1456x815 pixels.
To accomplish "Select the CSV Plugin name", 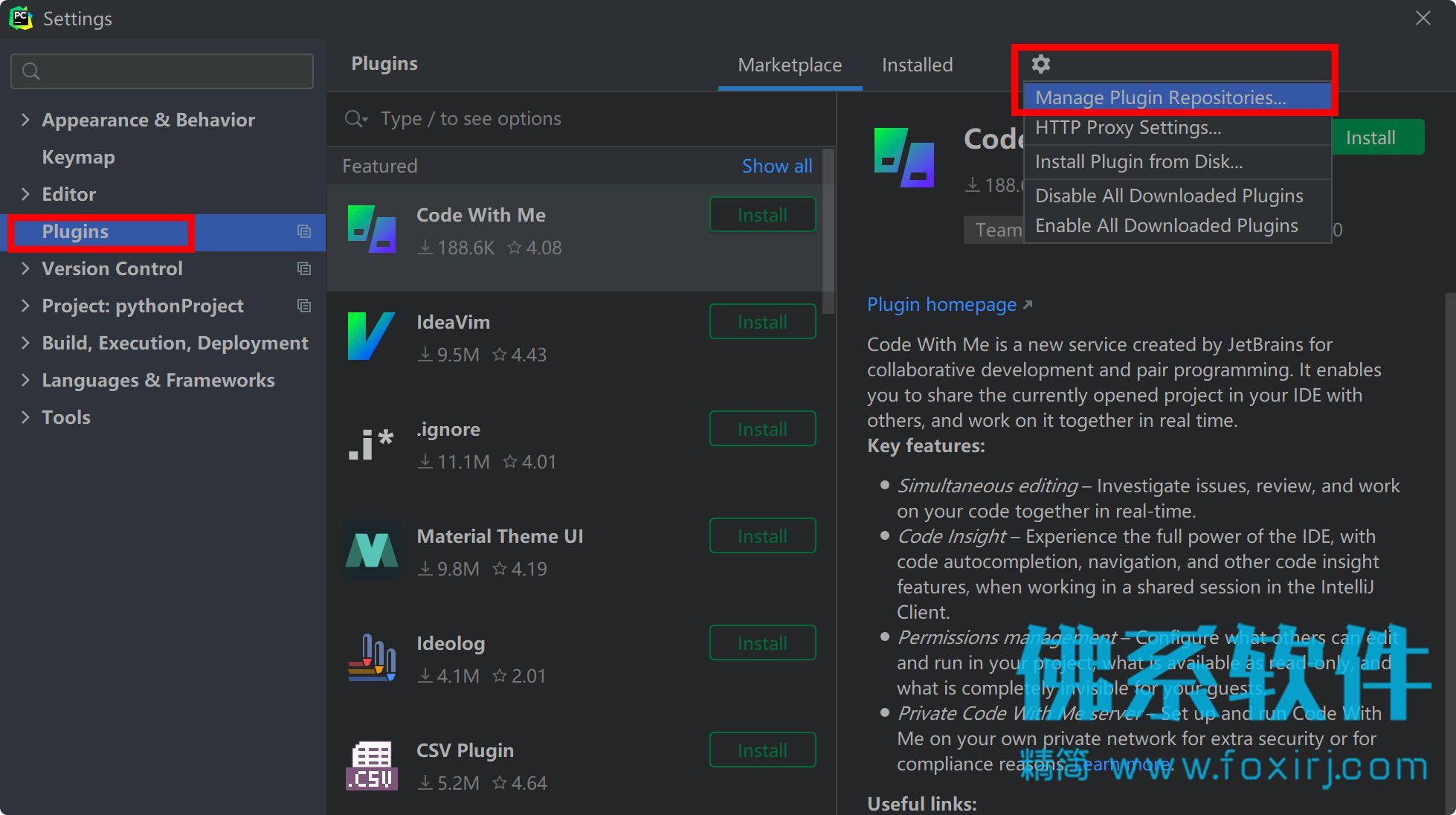I will (465, 750).
